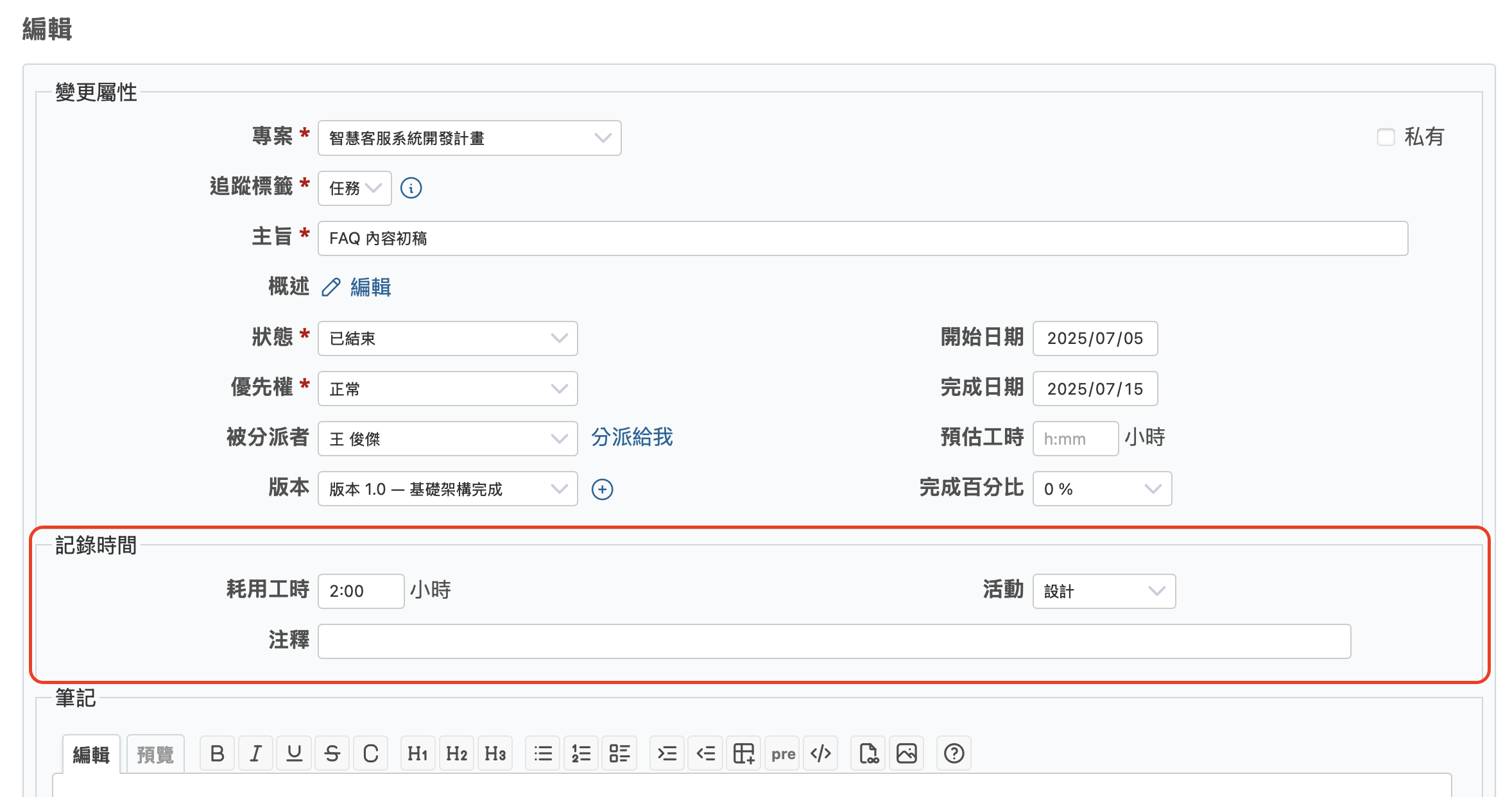Click the 編輯 link beside 概述
The image size is (1512, 797).
(x=370, y=287)
